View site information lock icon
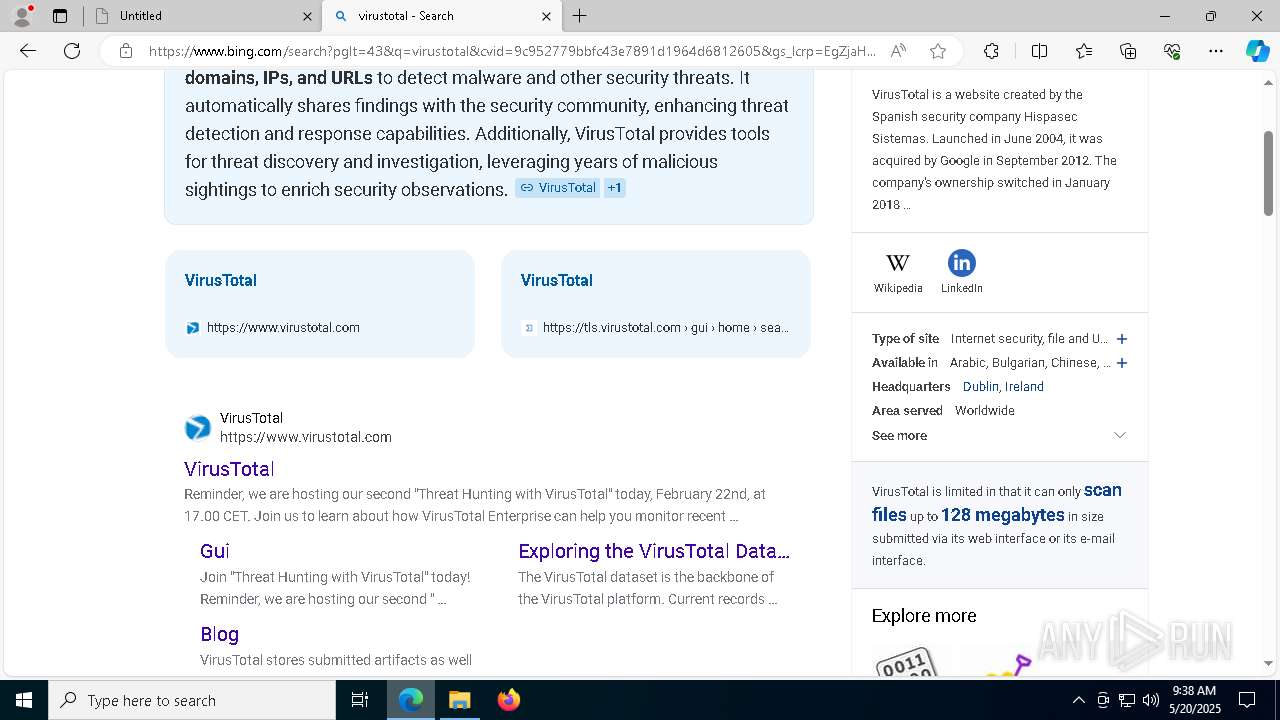Screen dimensions: 1280x720 [x=126, y=51]
